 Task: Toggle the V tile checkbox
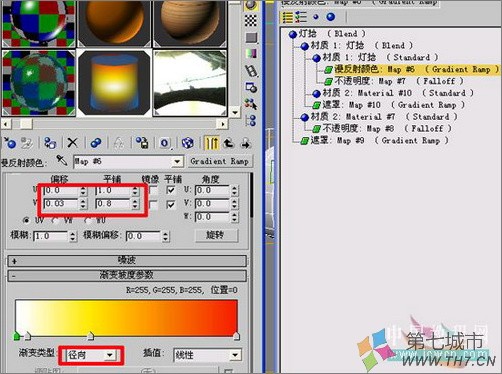(171, 204)
